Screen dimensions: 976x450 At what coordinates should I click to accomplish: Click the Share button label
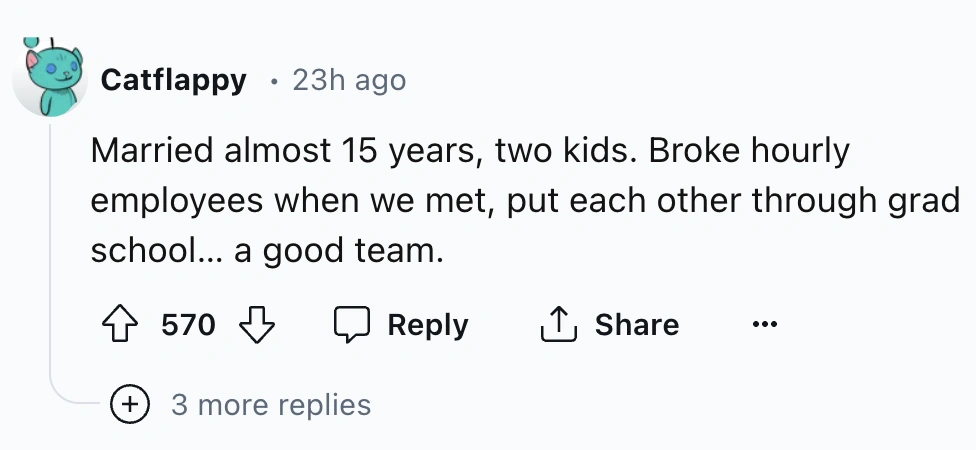click(636, 325)
